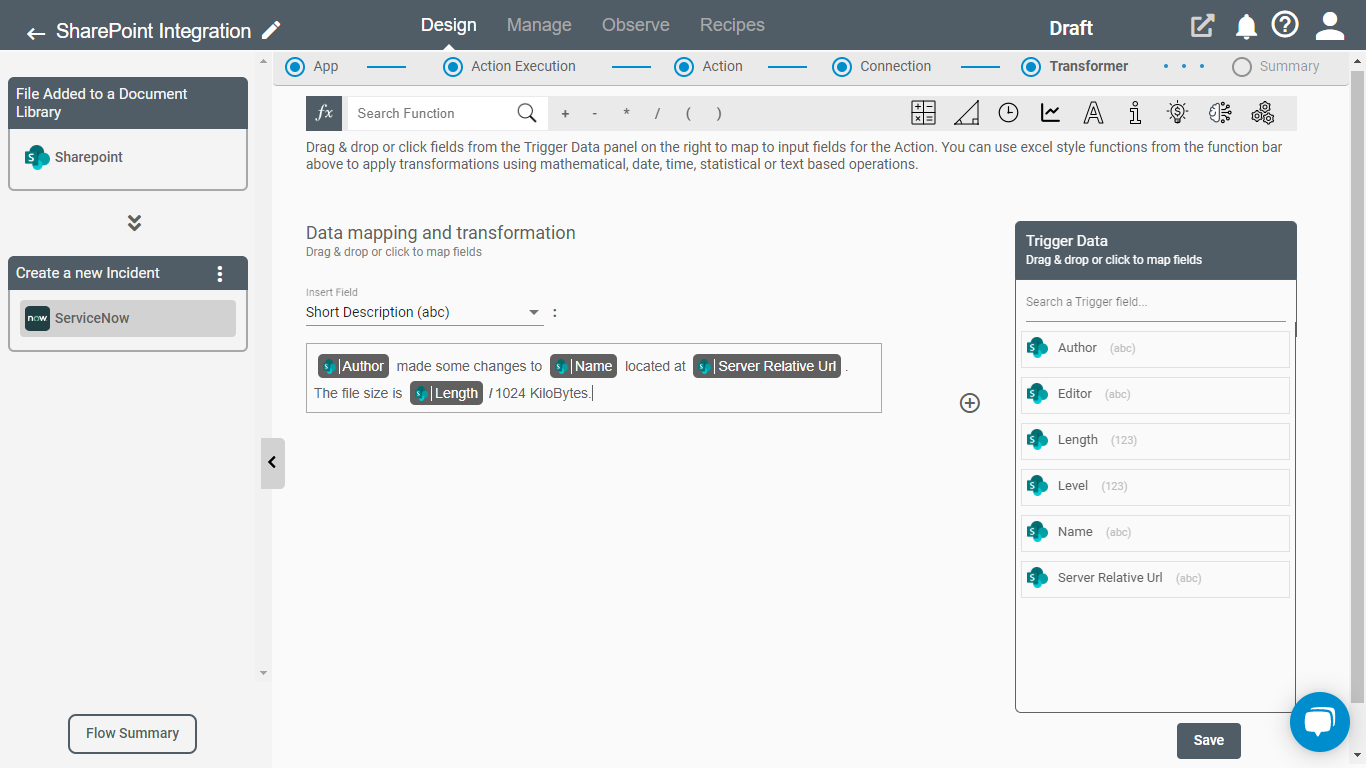Open notifications bell
1366x768 pixels.
[x=1246, y=27]
